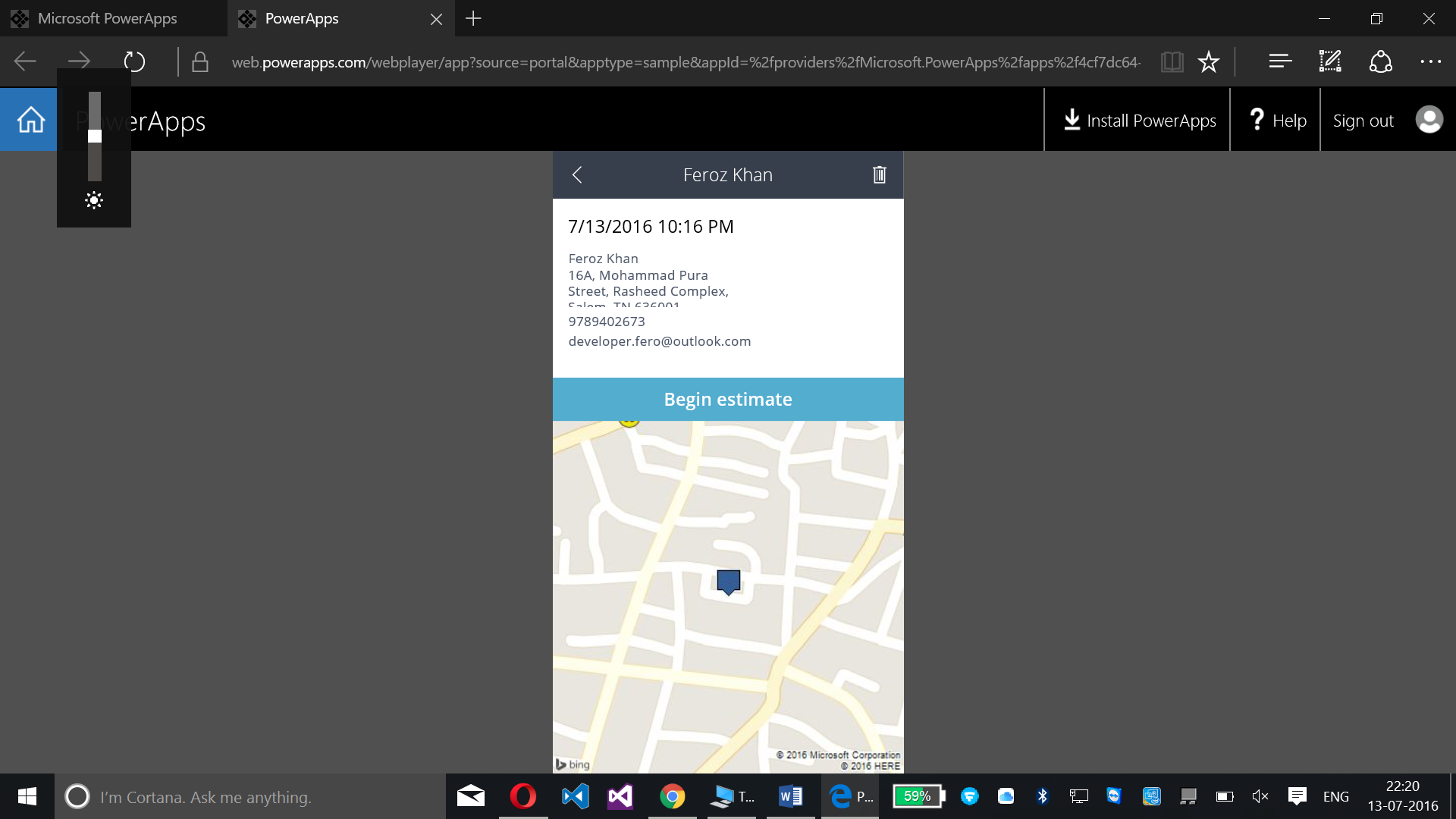This screenshot has width=1456, height=819.
Task: Open the Action Center notifications icon
Action: [1298, 796]
